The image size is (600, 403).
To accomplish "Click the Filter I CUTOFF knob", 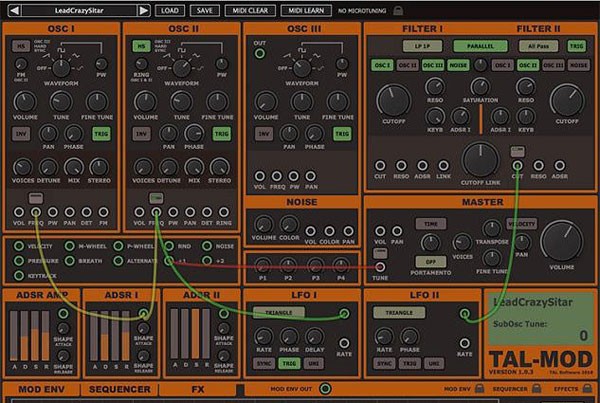I will tap(394, 101).
